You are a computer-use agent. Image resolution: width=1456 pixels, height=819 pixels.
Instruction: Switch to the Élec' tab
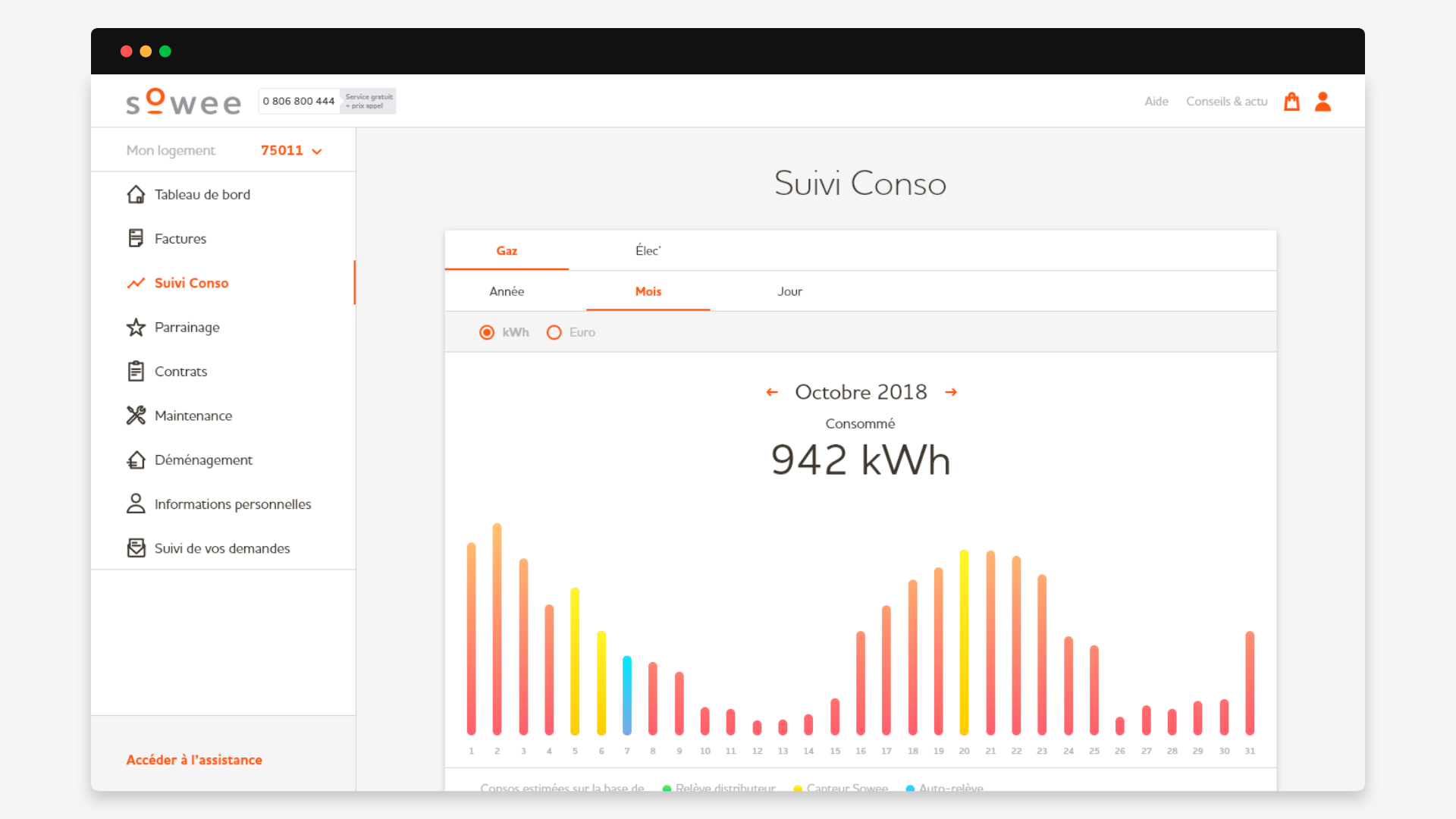(x=648, y=250)
